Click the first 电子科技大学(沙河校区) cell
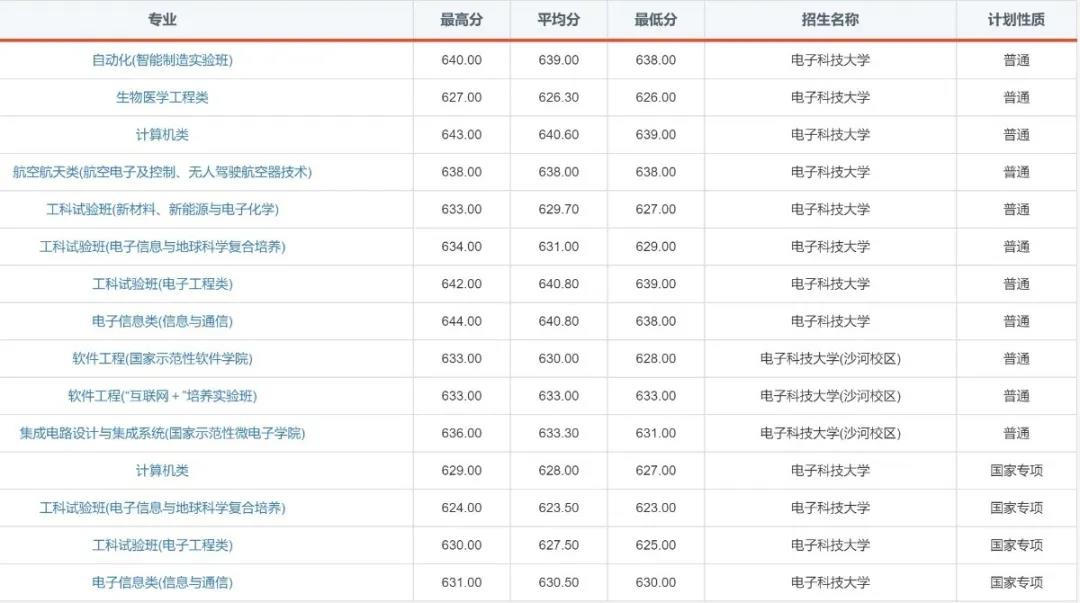1080x603 pixels. [x=830, y=358]
